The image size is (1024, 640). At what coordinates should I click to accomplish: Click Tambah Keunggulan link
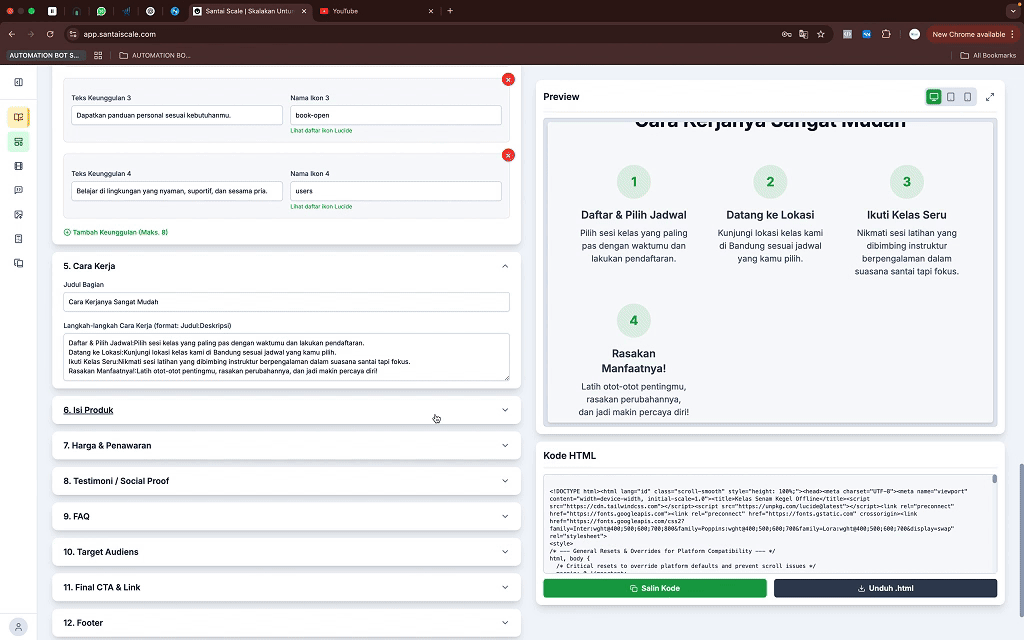[x=115, y=232]
